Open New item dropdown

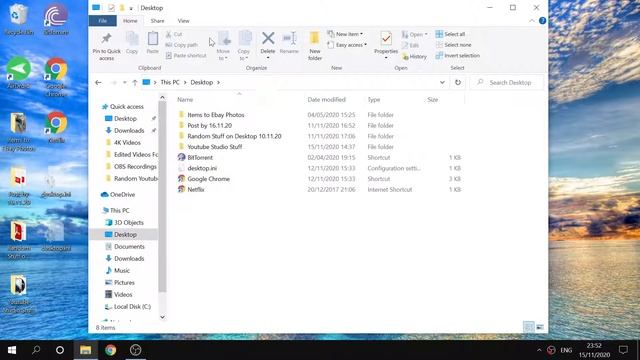tap(345, 34)
